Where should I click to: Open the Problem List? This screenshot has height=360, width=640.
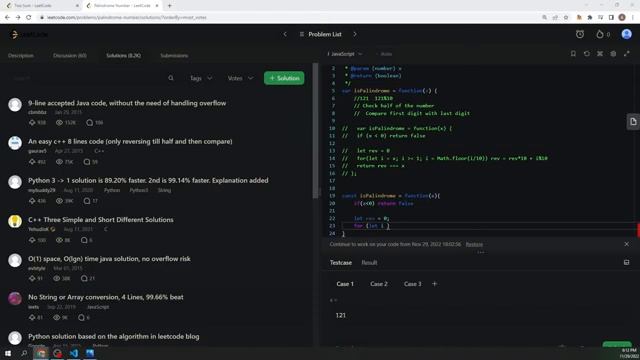click(320, 34)
